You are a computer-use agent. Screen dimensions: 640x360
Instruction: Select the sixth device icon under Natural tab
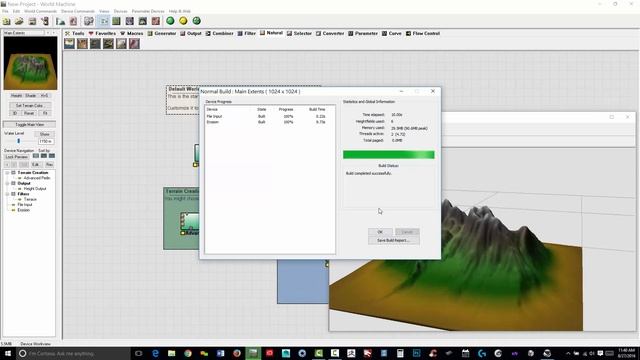point(134,43)
